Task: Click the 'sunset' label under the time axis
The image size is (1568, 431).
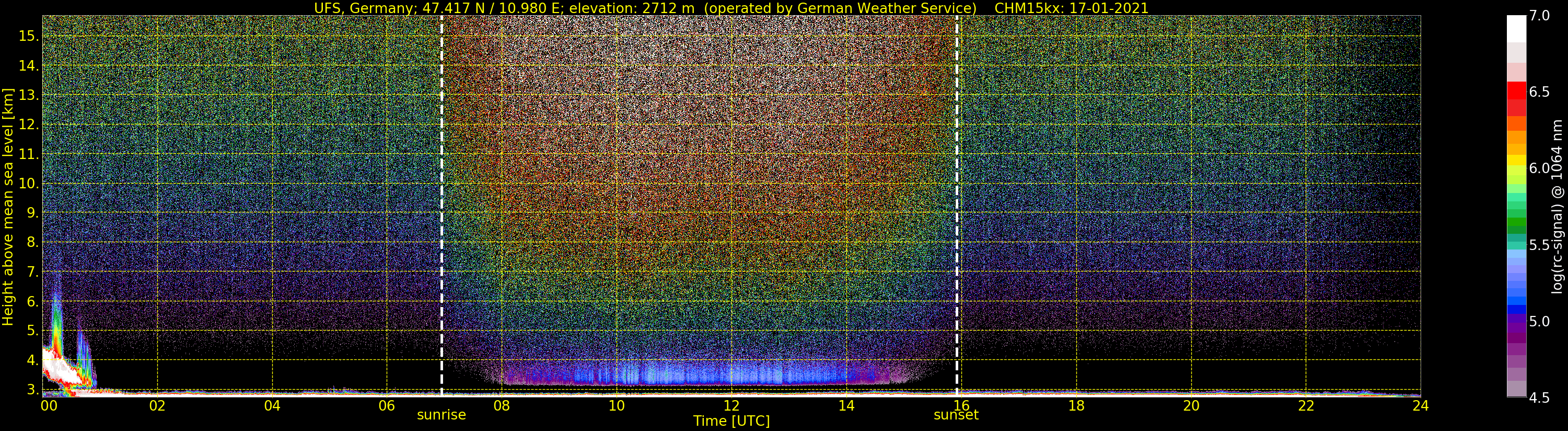Action: (x=956, y=415)
